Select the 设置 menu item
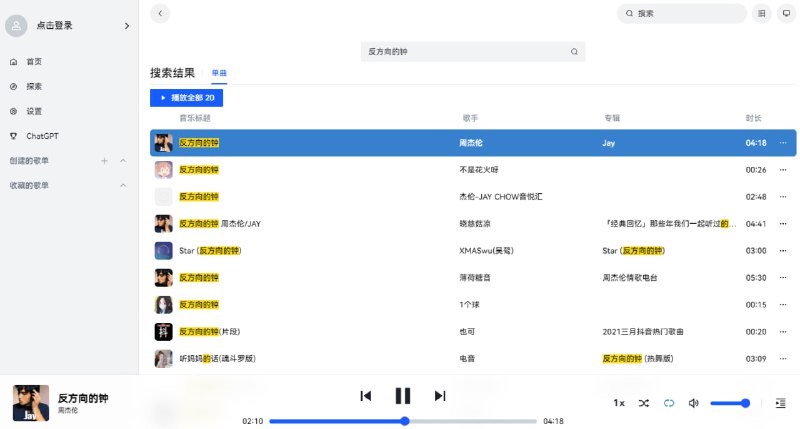This screenshot has height=429, width=800. (x=34, y=111)
